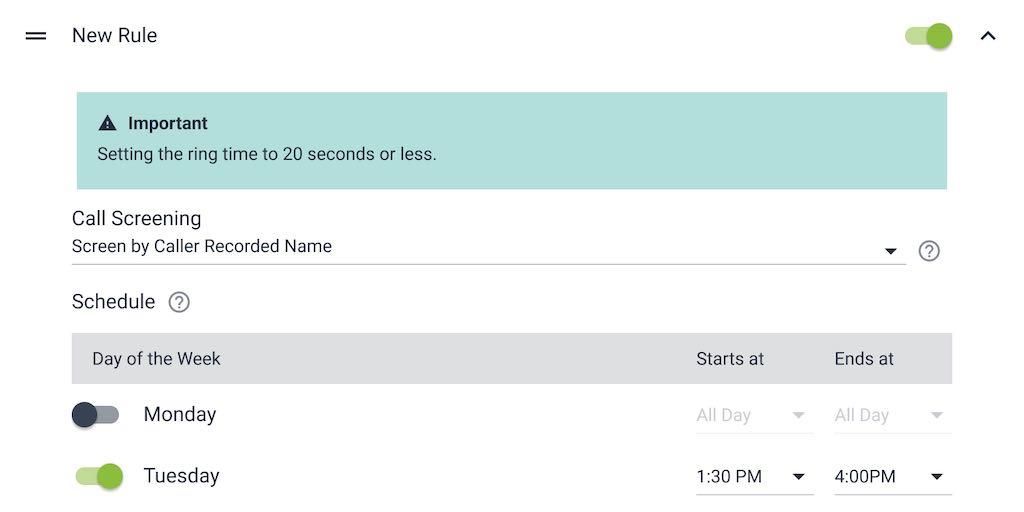
Task: Click Monday Starts at All Day dropdown
Action: 754,415
